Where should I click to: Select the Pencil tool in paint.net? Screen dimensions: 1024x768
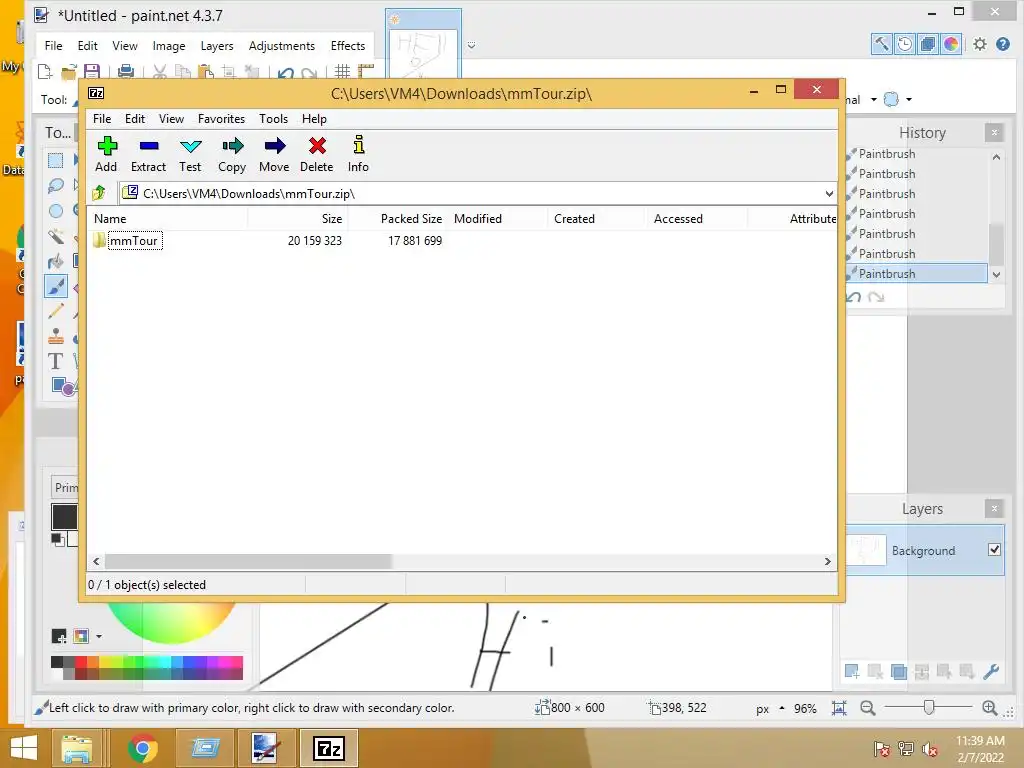click(x=56, y=312)
